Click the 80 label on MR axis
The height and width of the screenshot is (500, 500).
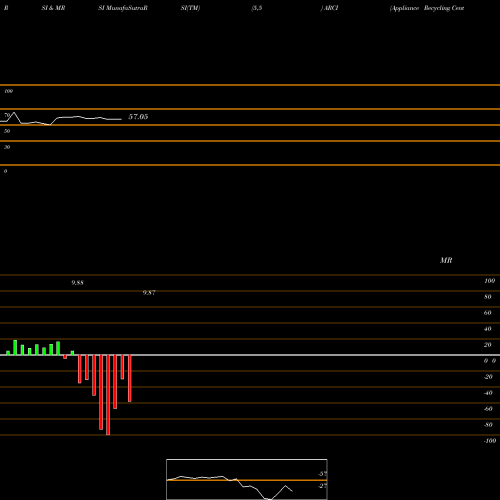[488, 297]
